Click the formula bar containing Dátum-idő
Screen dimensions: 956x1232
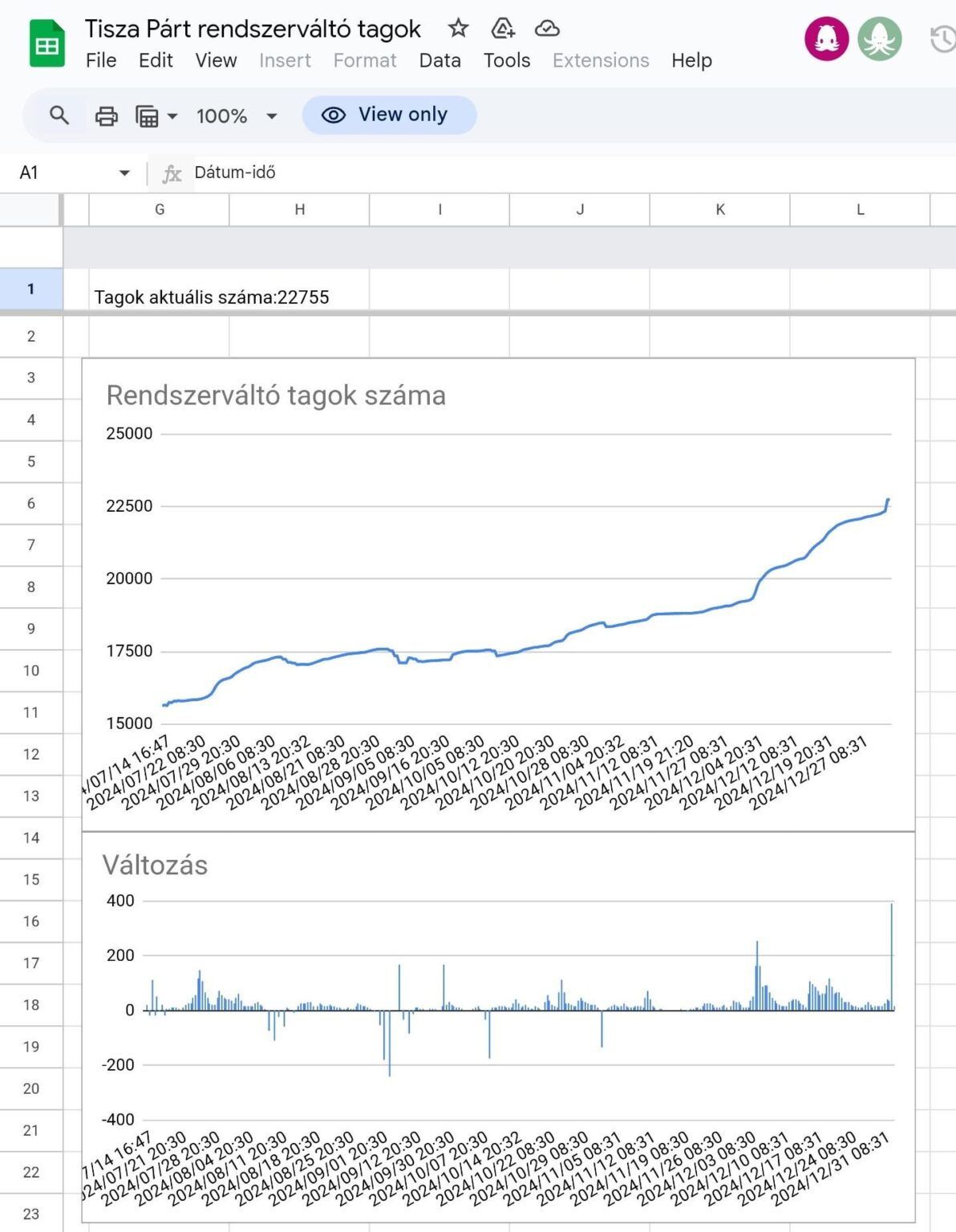(x=574, y=172)
